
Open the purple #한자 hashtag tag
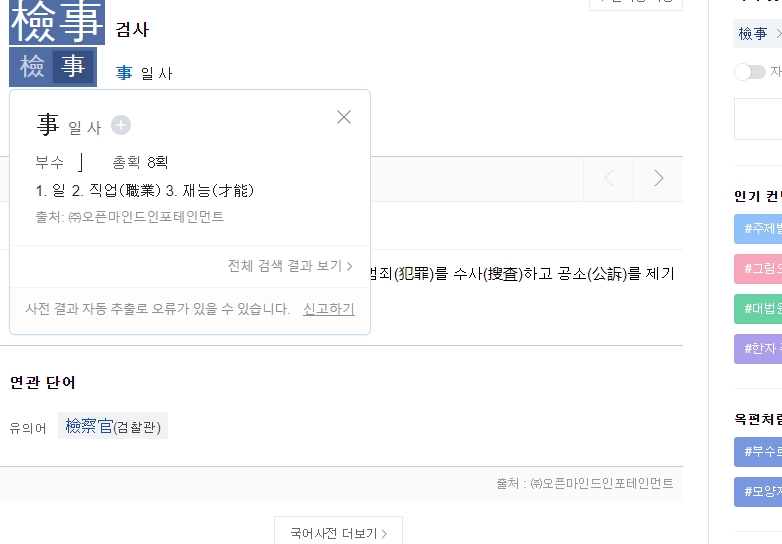[758, 349]
